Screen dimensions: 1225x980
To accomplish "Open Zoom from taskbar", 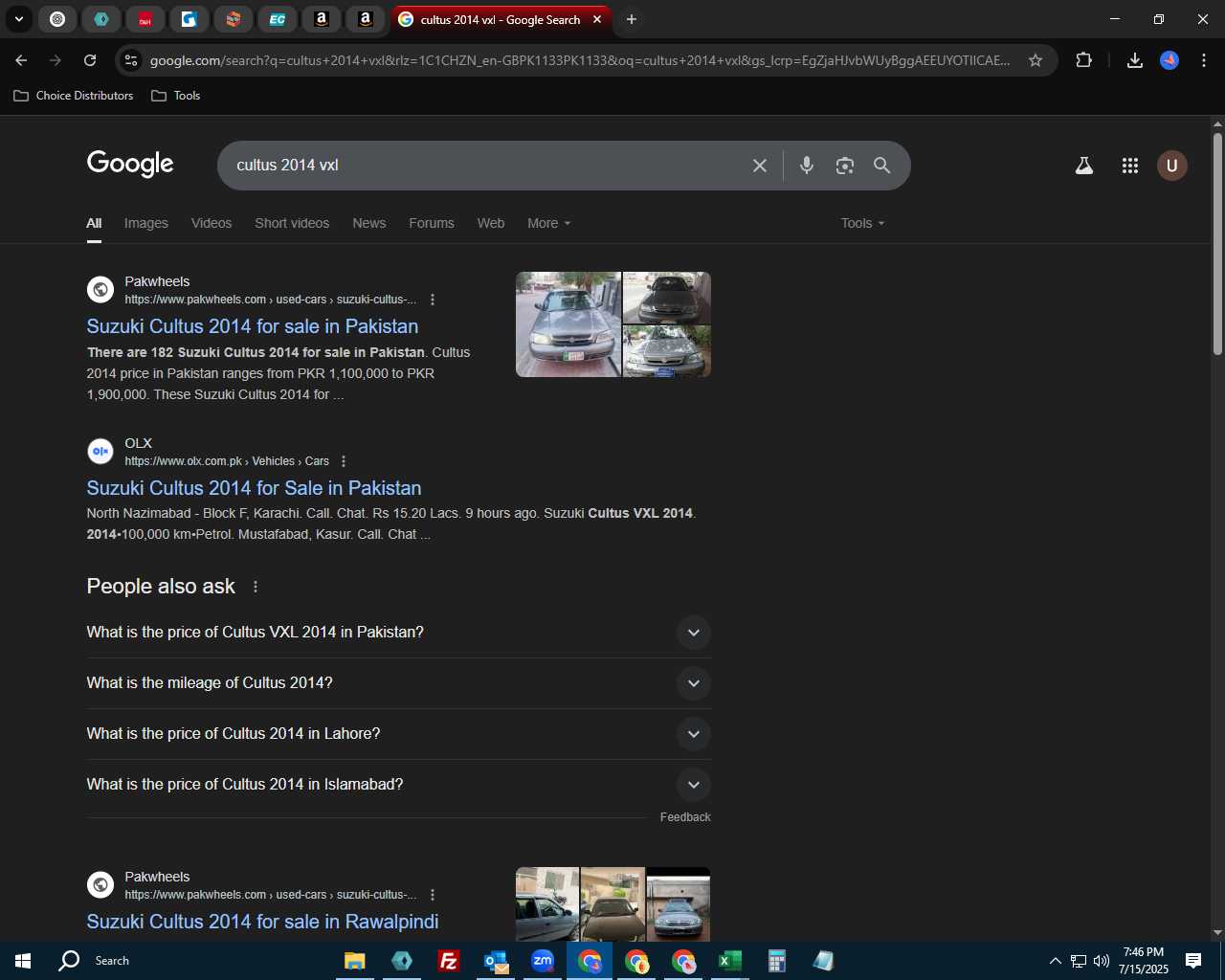I will (543, 961).
